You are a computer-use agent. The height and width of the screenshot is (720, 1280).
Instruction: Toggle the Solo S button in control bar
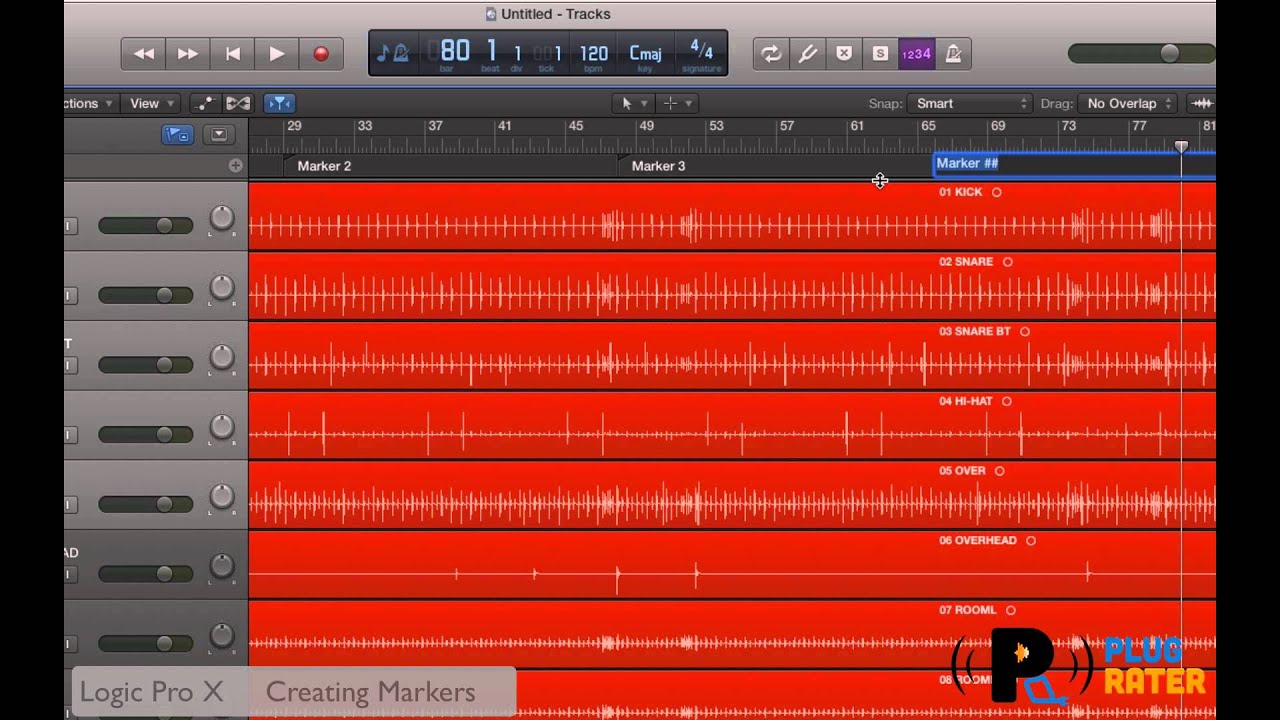tap(880, 54)
